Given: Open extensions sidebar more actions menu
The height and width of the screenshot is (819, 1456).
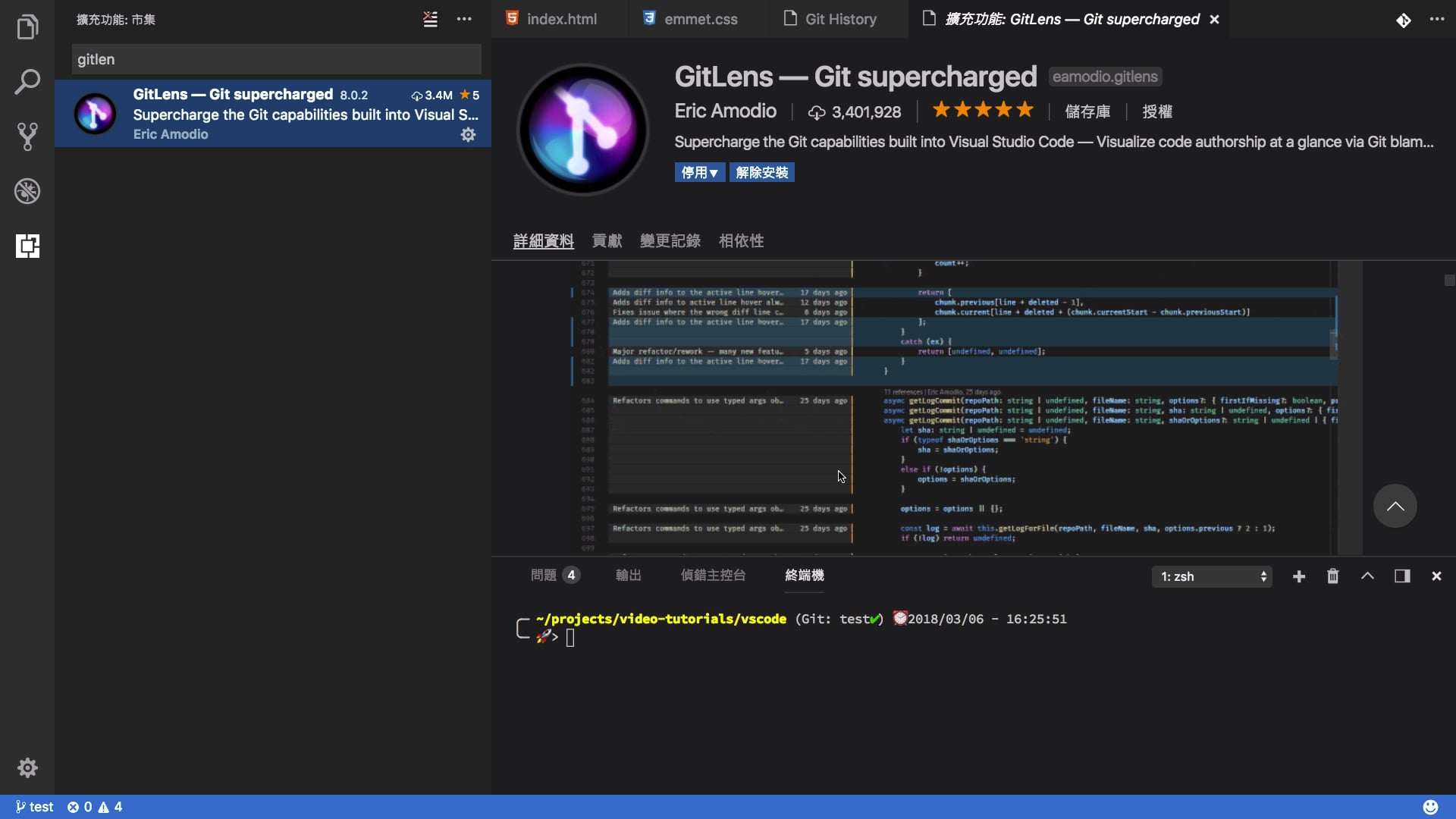Looking at the screenshot, I should [464, 19].
